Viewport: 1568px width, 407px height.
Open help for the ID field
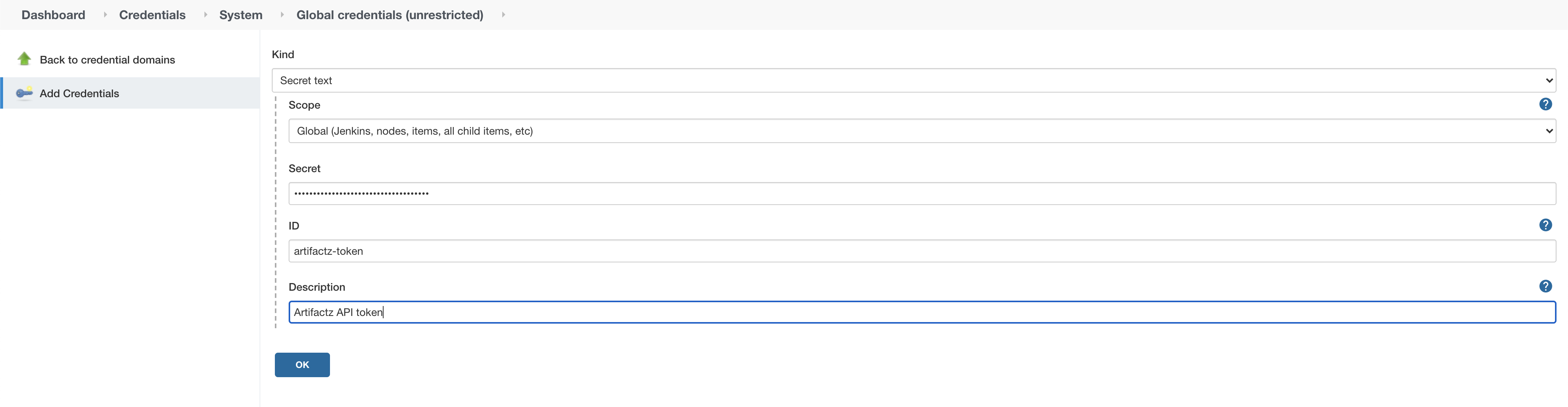[1545, 225]
